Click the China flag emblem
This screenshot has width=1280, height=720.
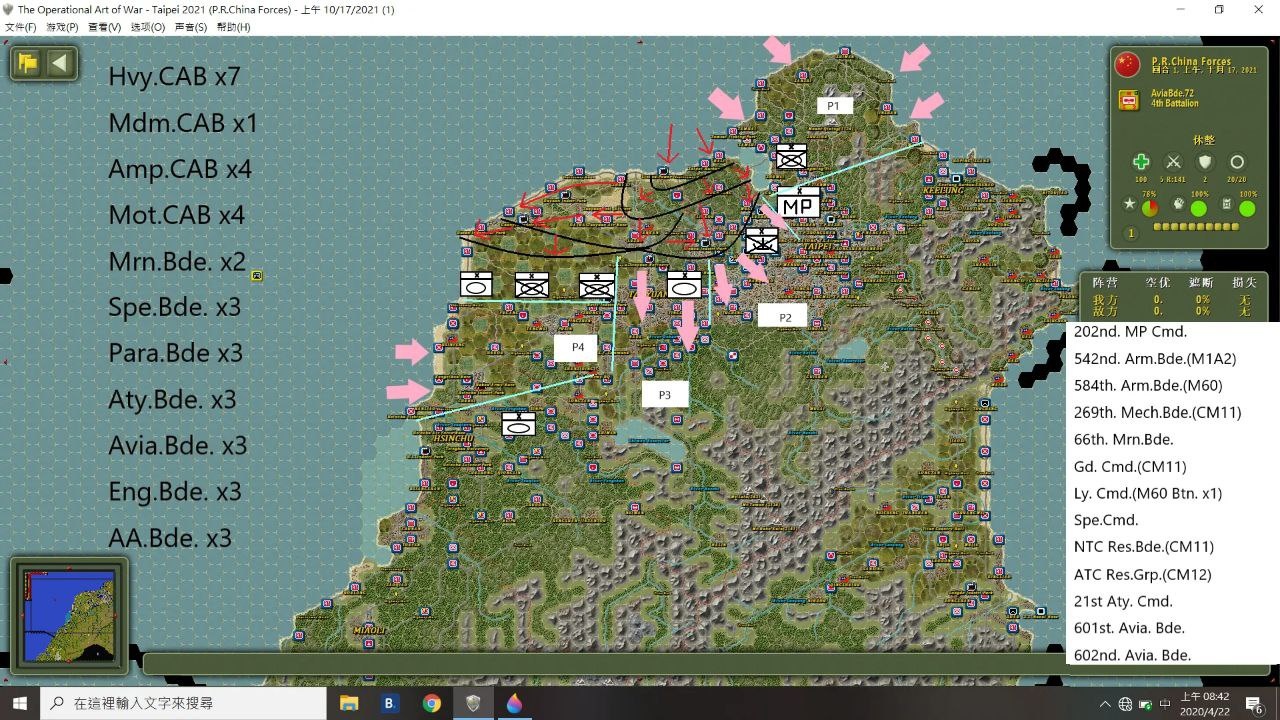tap(1127, 65)
